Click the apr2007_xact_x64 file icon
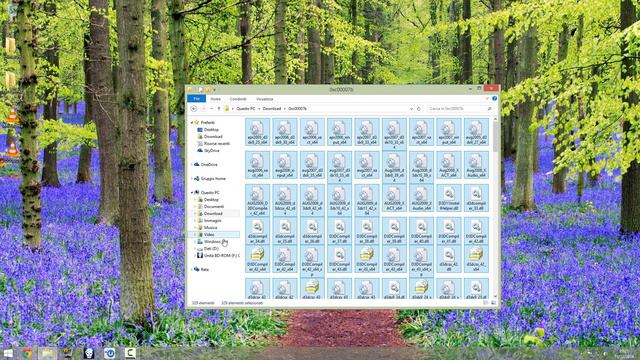This screenshot has height=360, width=640. click(422, 129)
